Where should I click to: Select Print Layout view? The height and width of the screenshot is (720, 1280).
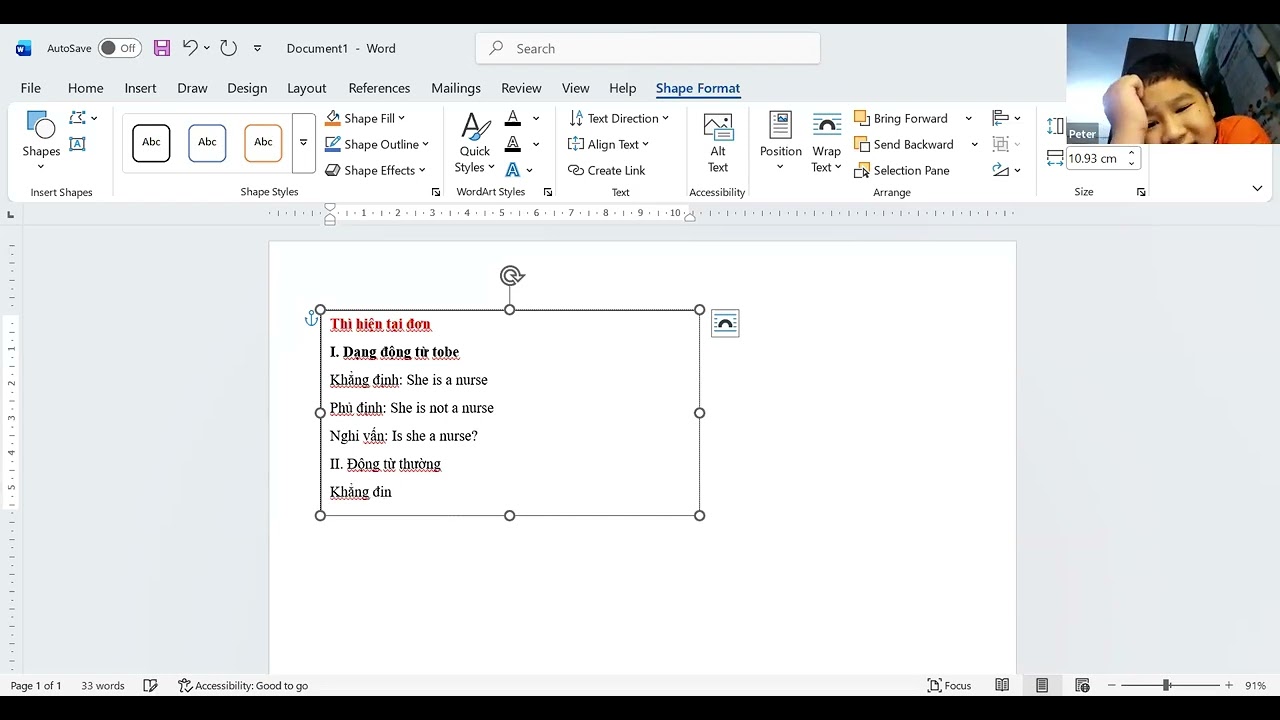(x=1042, y=685)
